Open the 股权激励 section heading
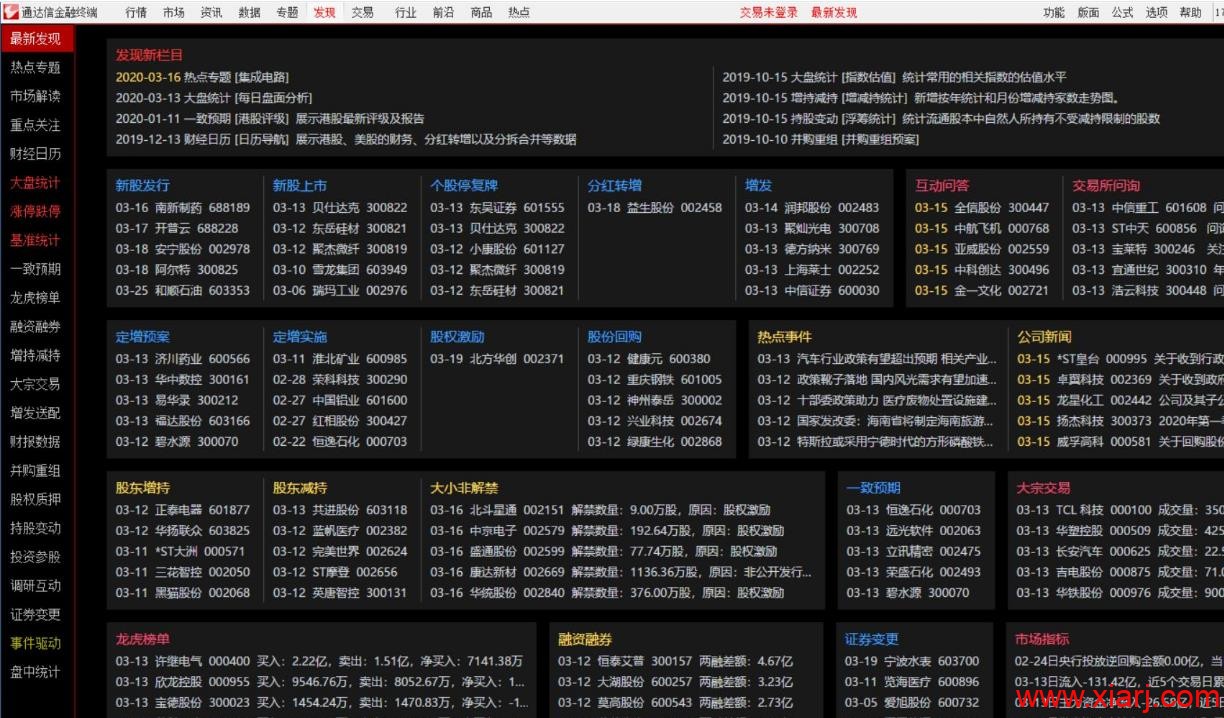Image resolution: width=1224 pixels, height=718 pixels. [x=457, y=337]
